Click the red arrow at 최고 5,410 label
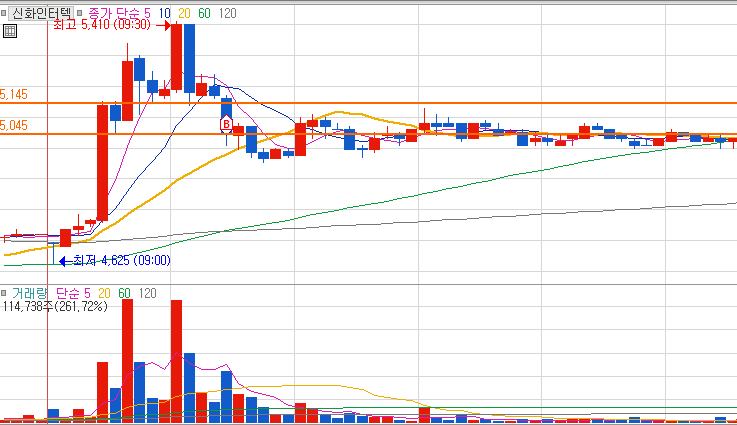The image size is (737, 425). (163, 25)
